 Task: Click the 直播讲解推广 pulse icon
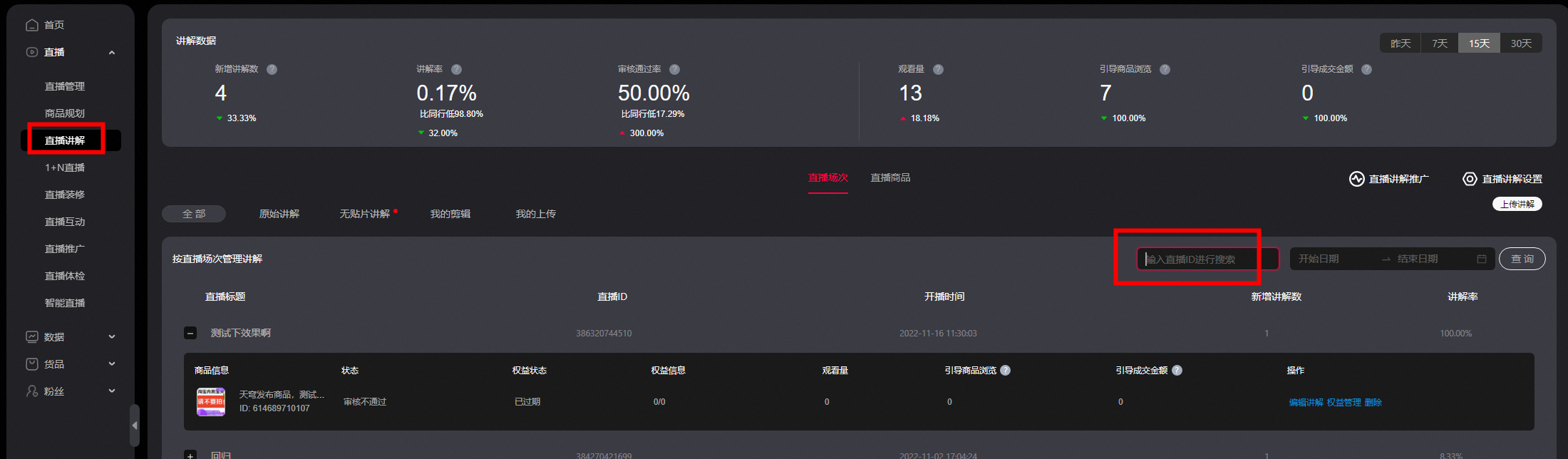point(1356,179)
